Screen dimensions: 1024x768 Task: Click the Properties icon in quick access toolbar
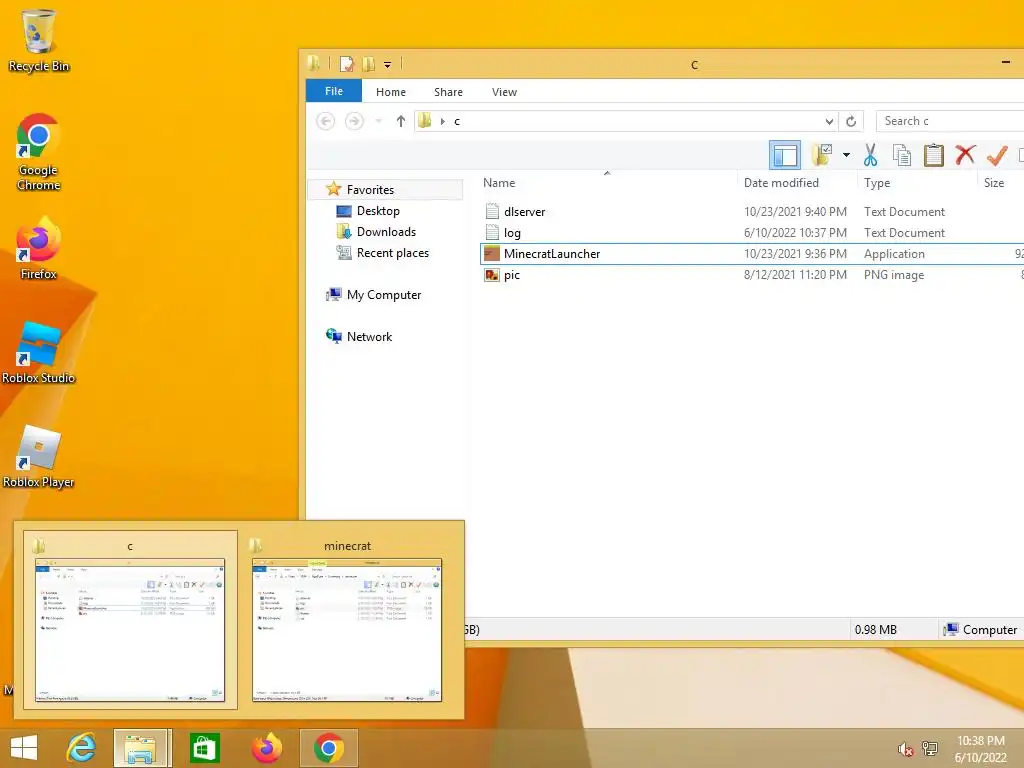click(347, 64)
